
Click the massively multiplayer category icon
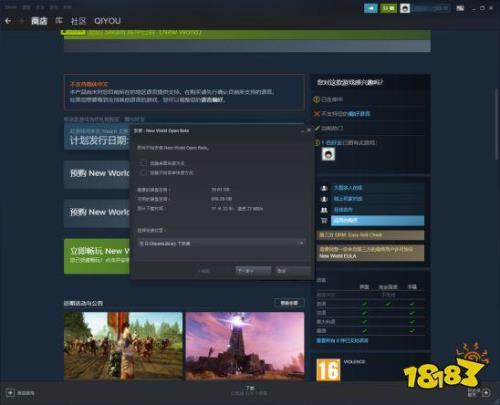point(324,188)
